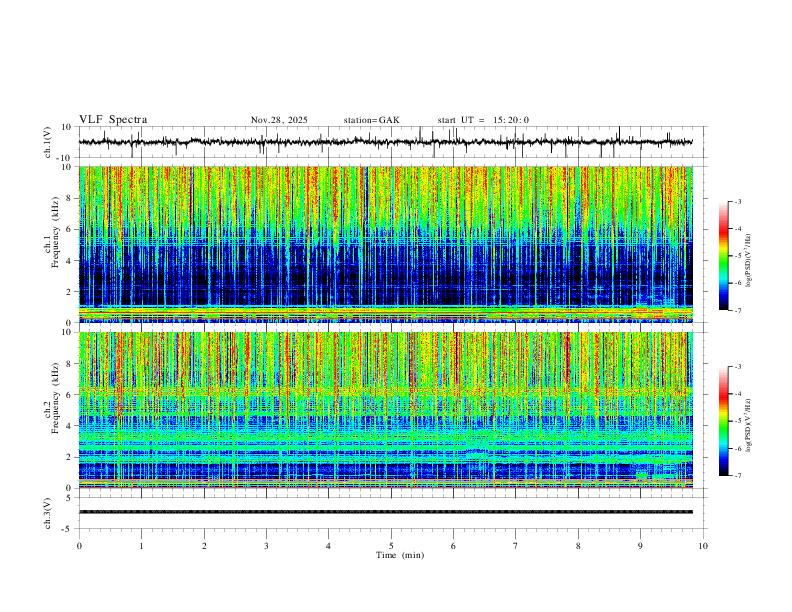Click the "station=GAK" label
Screen dimensions: 792x612
pyautogui.click(x=371, y=120)
